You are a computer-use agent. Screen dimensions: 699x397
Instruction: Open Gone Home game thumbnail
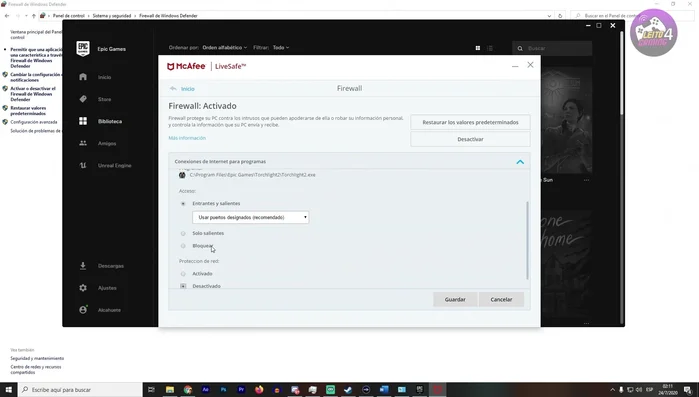pos(566,263)
